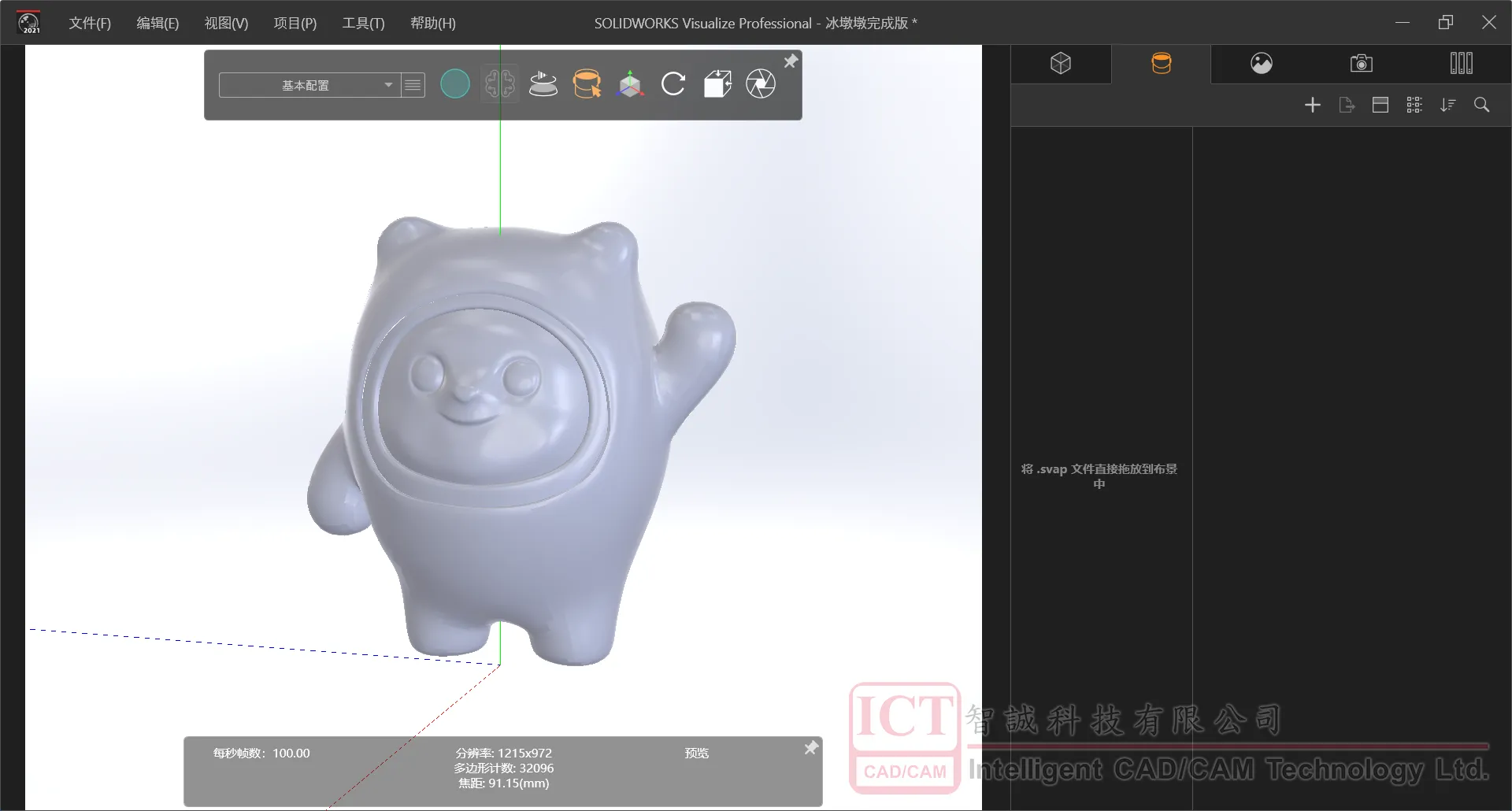Open the configuration list button beside 基本配置
Screen dimensions: 1512x811
coord(413,85)
